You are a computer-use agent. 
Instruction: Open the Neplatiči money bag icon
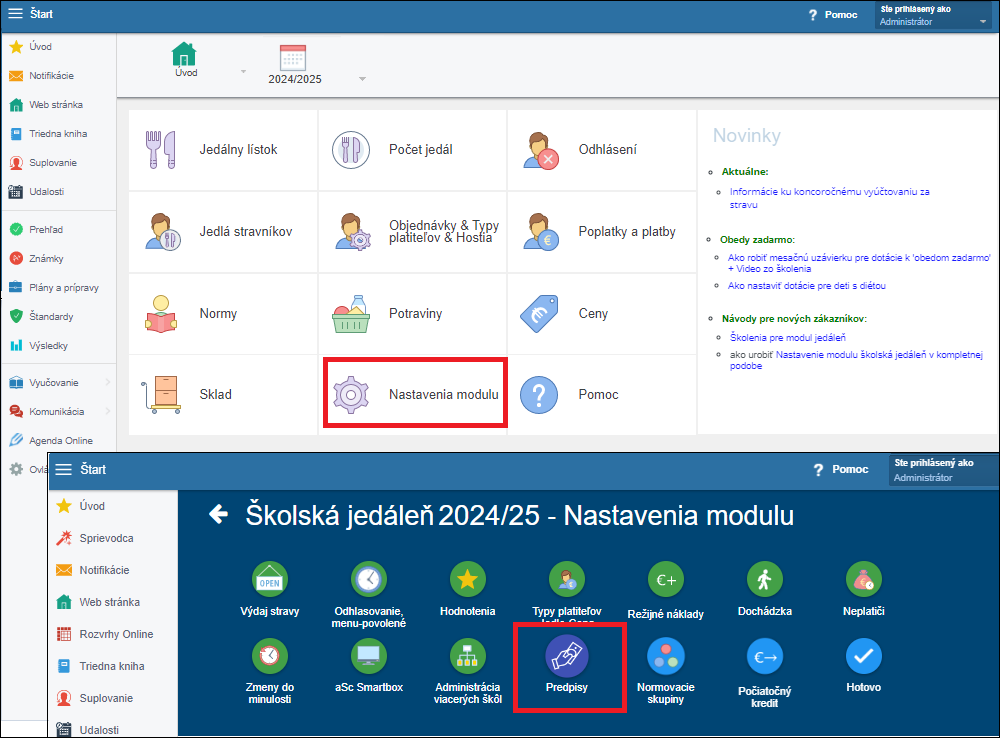pyautogui.click(x=863, y=579)
